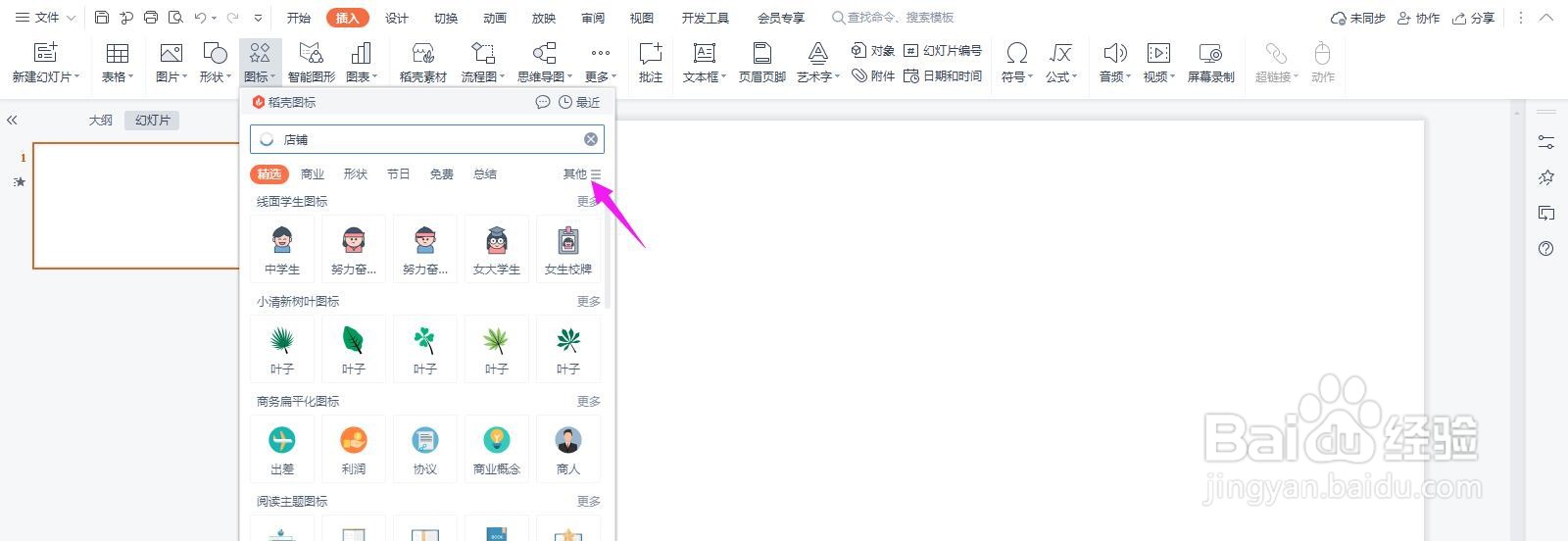The height and width of the screenshot is (541, 1568).
Task: Switch to the 切换 tab
Action: [446, 18]
